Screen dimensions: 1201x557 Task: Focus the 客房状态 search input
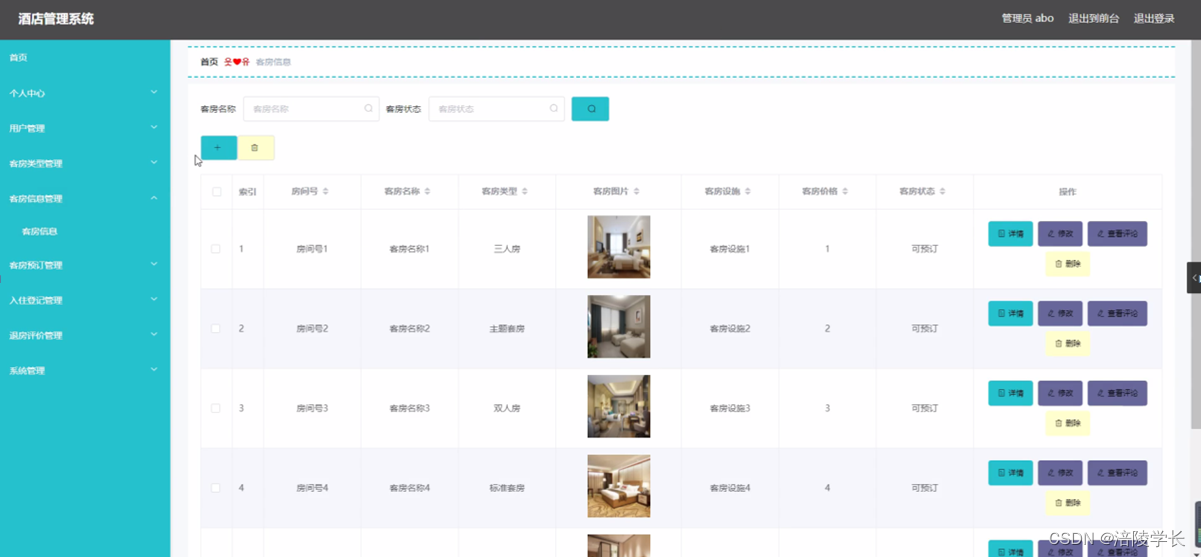point(496,108)
